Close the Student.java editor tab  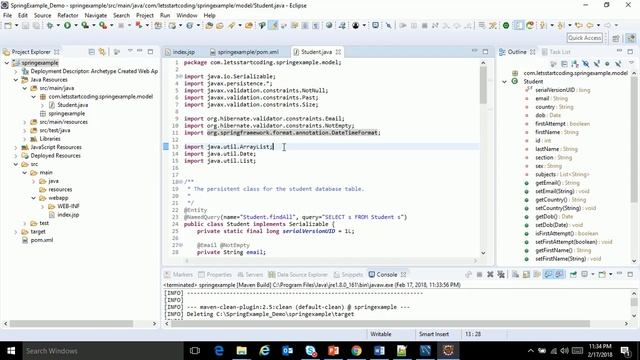338,52
